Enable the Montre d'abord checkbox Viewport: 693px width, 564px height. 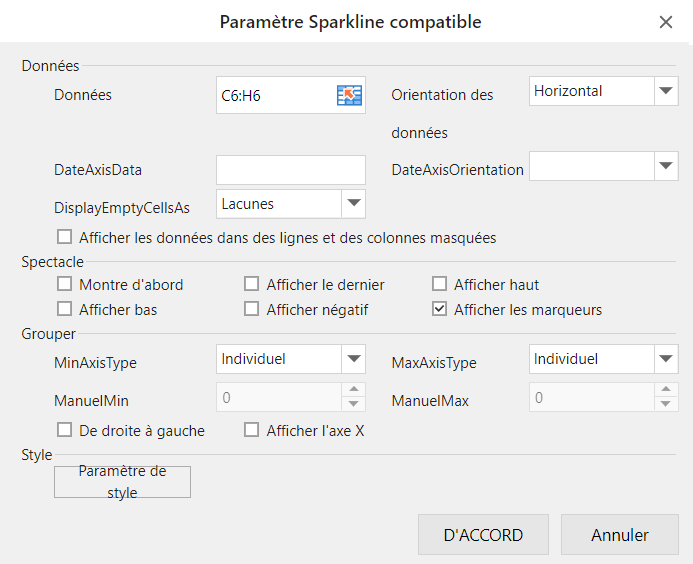click(65, 284)
